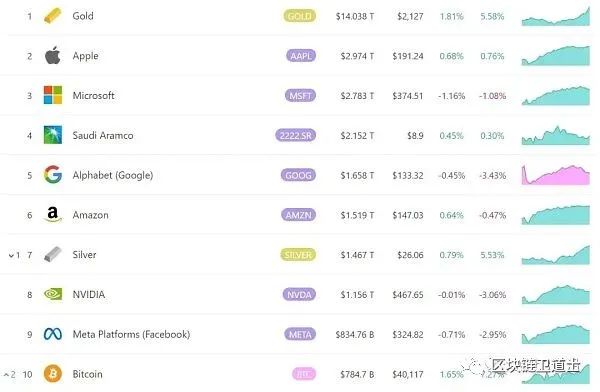
Task: Select the Silver bar icon
Action: coord(53,255)
